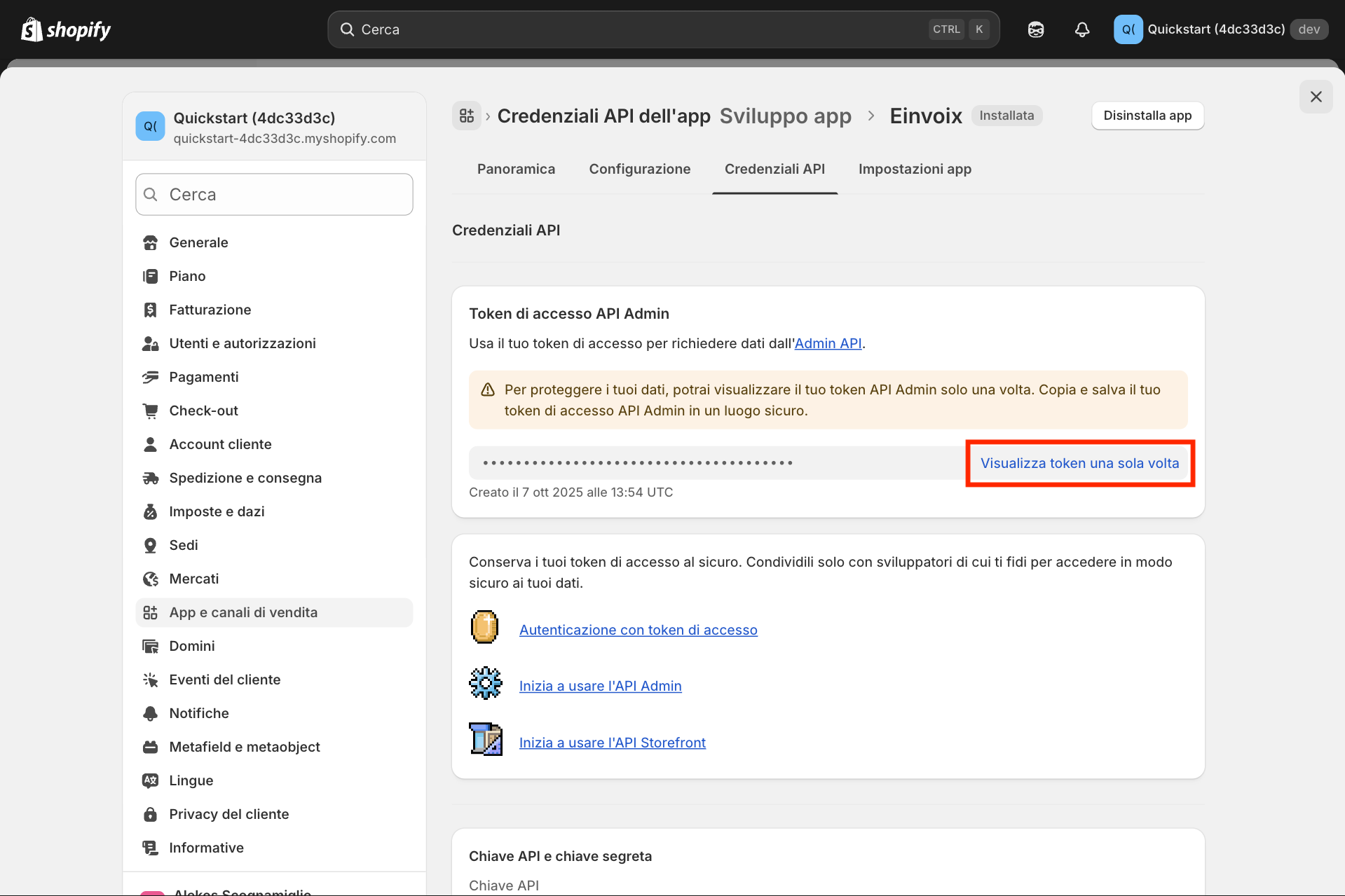Click the Shopify logo in the top bar
1345x896 pixels.
pyautogui.click(x=66, y=29)
